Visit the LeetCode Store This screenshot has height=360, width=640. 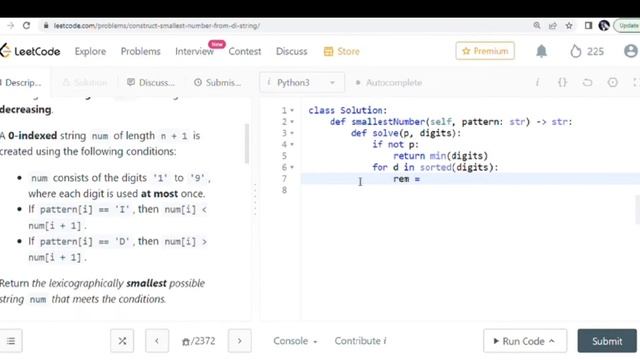click(x=342, y=51)
